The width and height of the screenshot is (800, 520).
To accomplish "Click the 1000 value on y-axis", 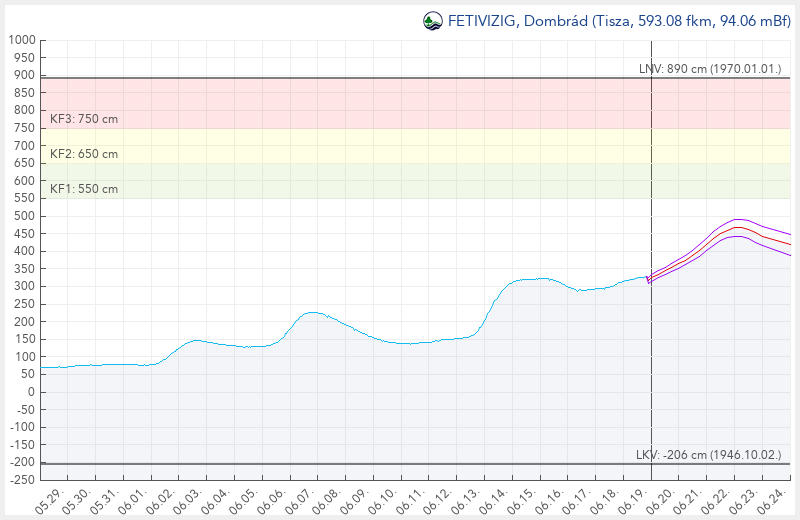I will pyautogui.click(x=21, y=40).
